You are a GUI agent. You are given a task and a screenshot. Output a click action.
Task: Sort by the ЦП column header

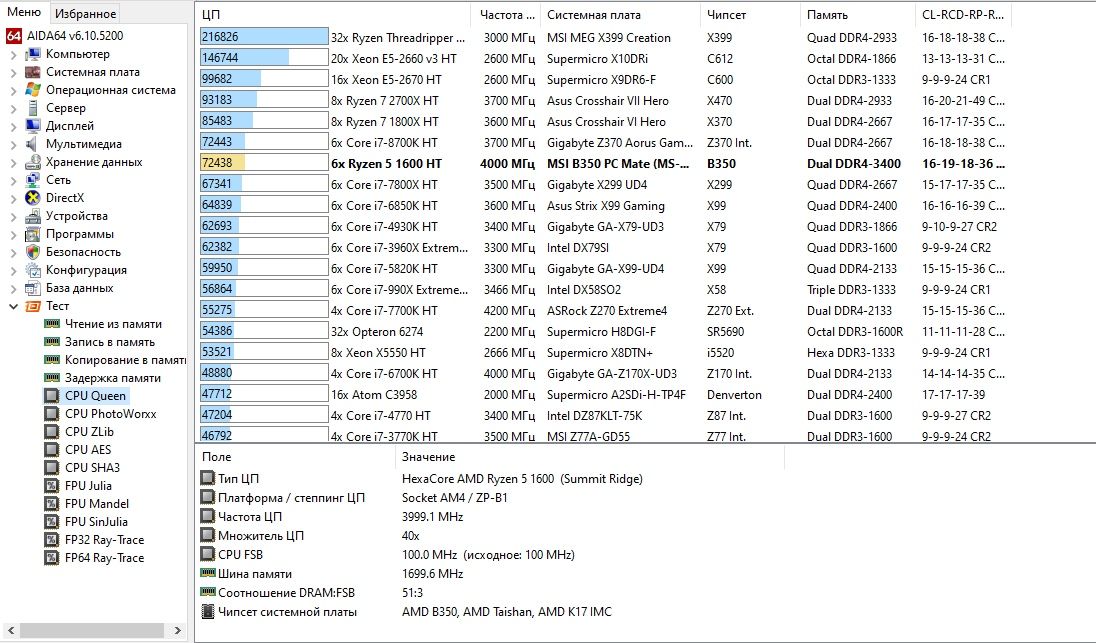(x=333, y=15)
